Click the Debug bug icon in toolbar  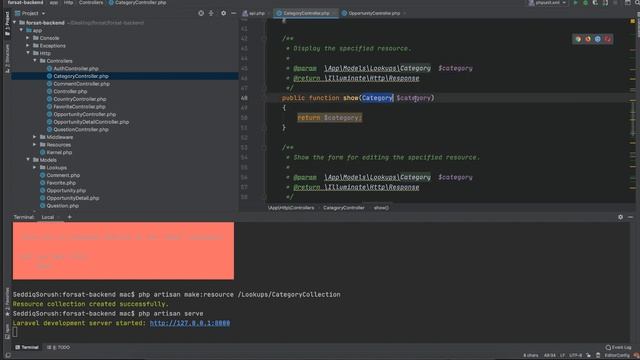pos(585,3)
